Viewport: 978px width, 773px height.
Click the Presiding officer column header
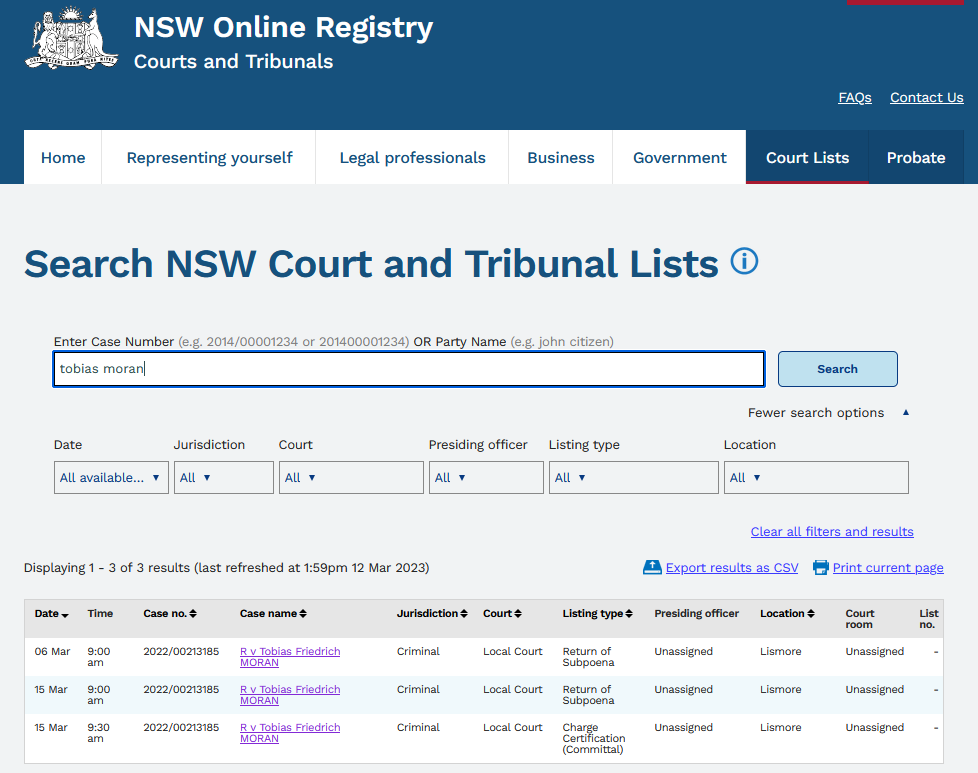[x=696, y=613]
